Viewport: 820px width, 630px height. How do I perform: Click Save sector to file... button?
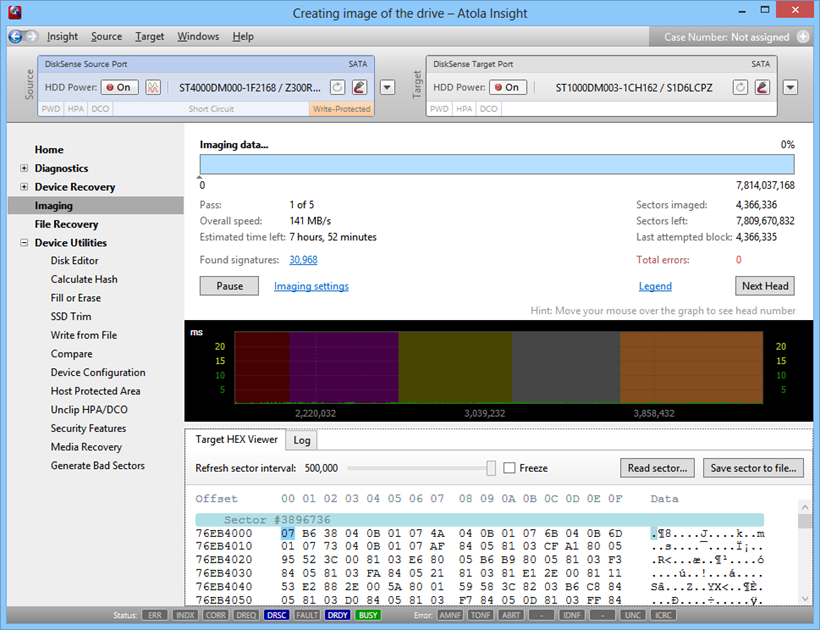pyautogui.click(x=753, y=468)
